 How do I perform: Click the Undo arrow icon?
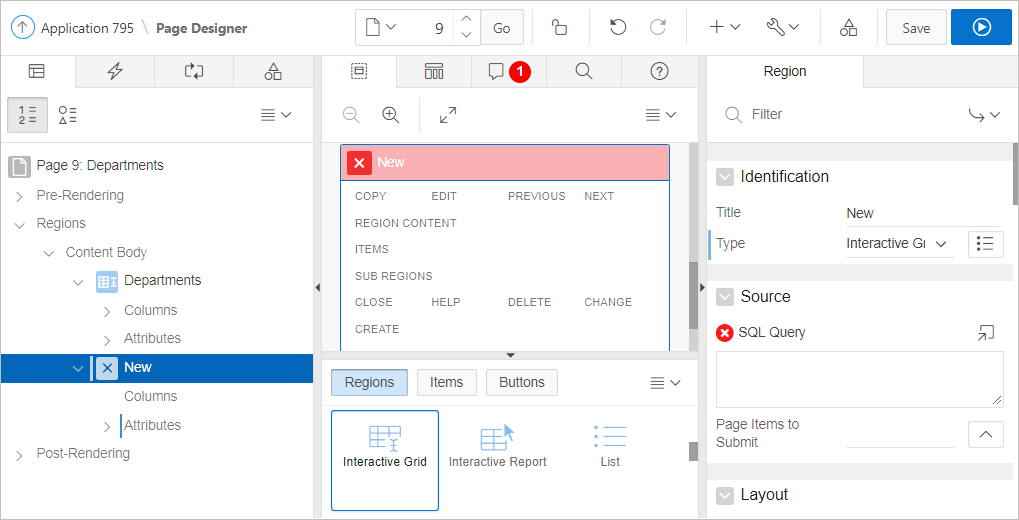618,28
